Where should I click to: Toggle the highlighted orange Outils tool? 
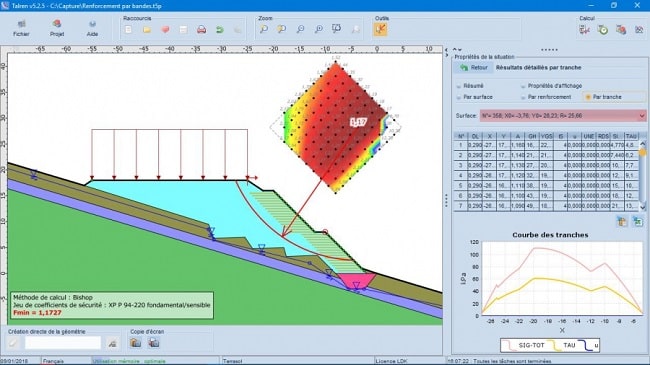coord(380,29)
